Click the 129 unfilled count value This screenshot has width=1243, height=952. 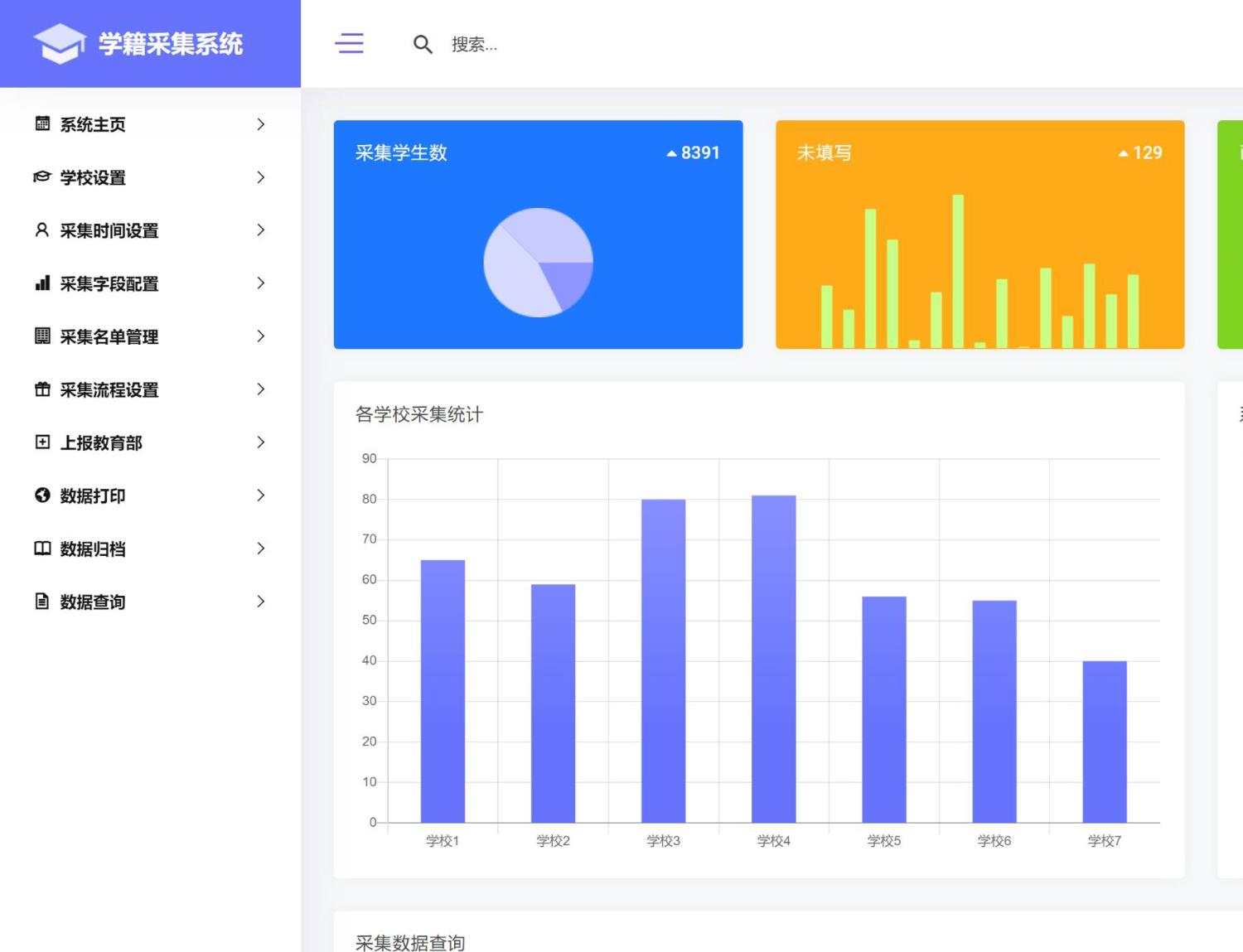pyautogui.click(x=1148, y=152)
